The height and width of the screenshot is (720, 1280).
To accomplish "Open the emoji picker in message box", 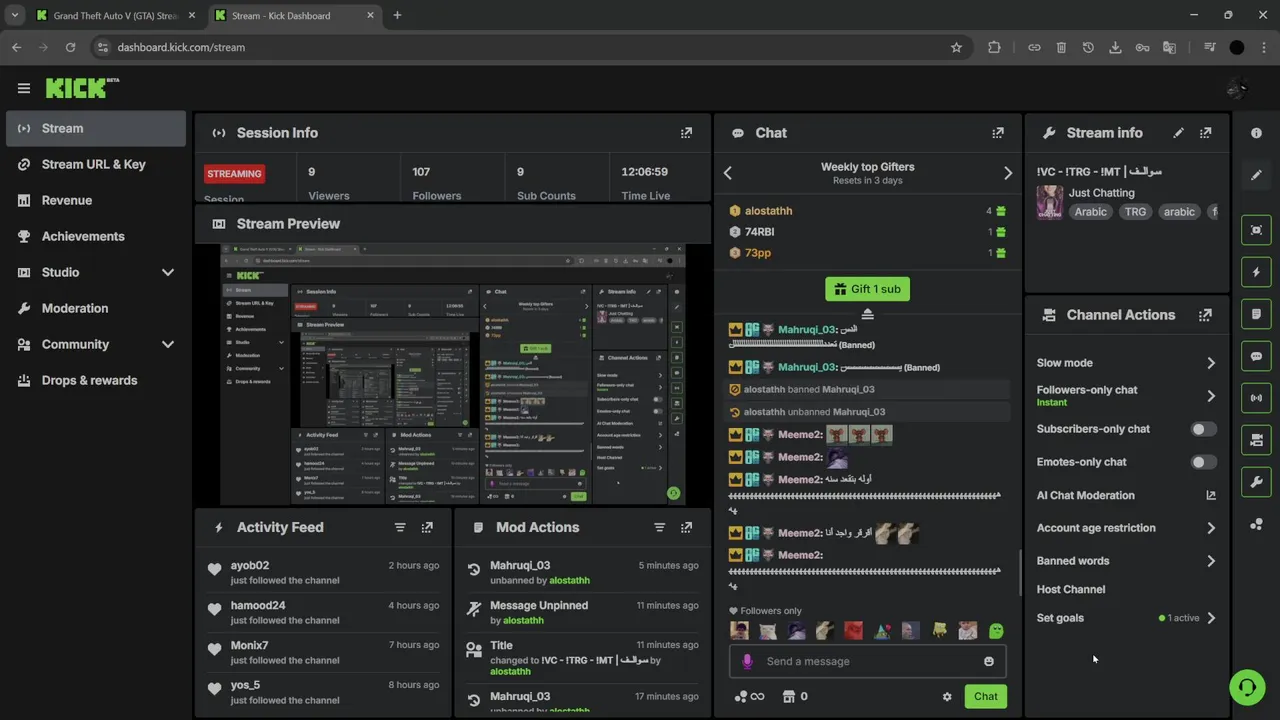I will click(989, 661).
